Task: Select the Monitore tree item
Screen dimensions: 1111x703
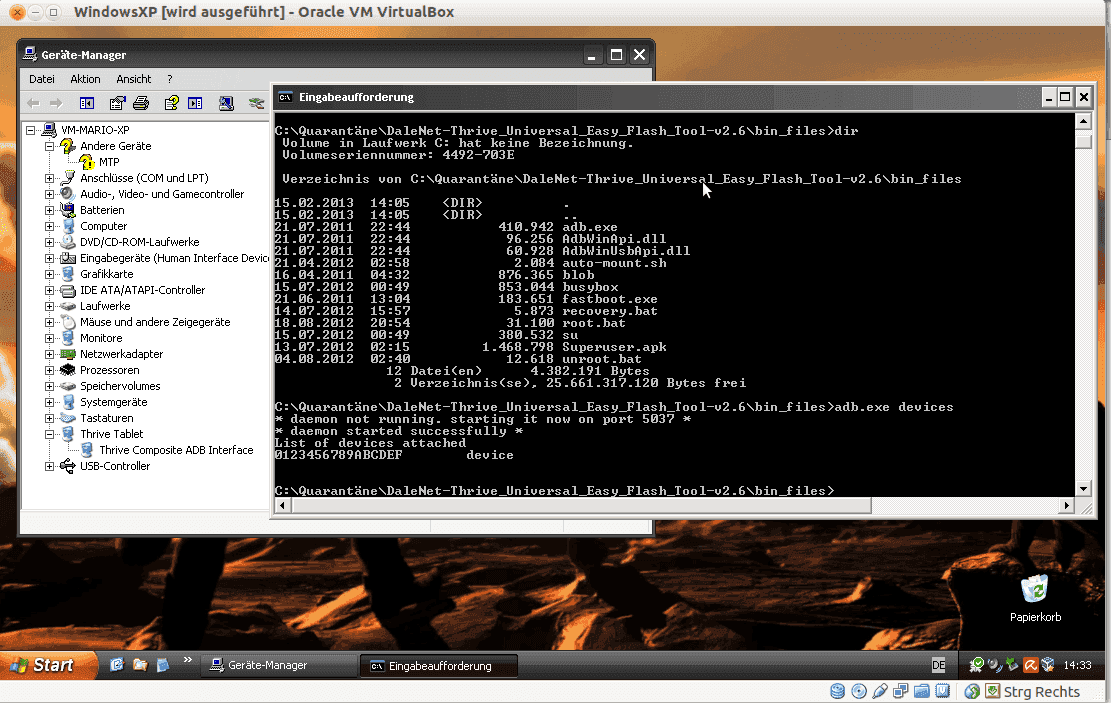Action: (x=101, y=339)
